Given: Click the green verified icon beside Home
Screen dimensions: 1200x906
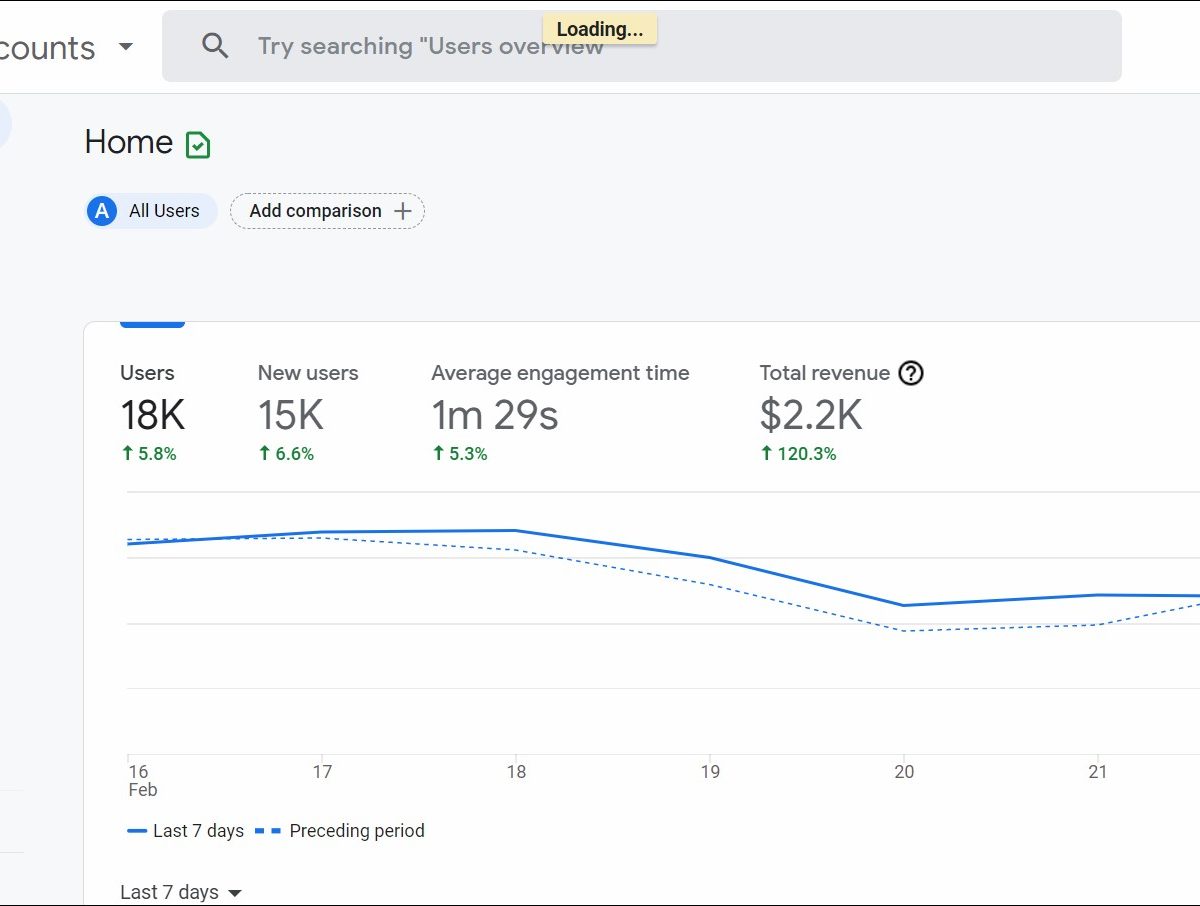Looking at the screenshot, I should click(198, 145).
